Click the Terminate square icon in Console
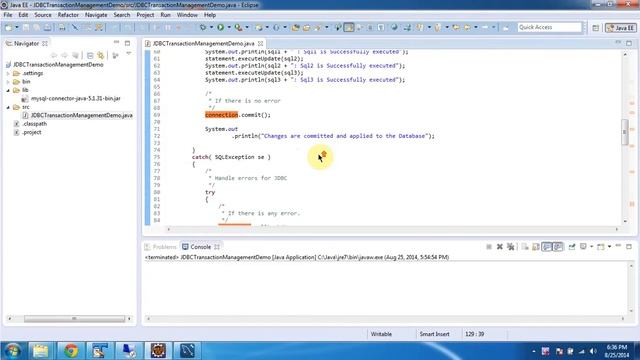 click(x=489, y=247)
